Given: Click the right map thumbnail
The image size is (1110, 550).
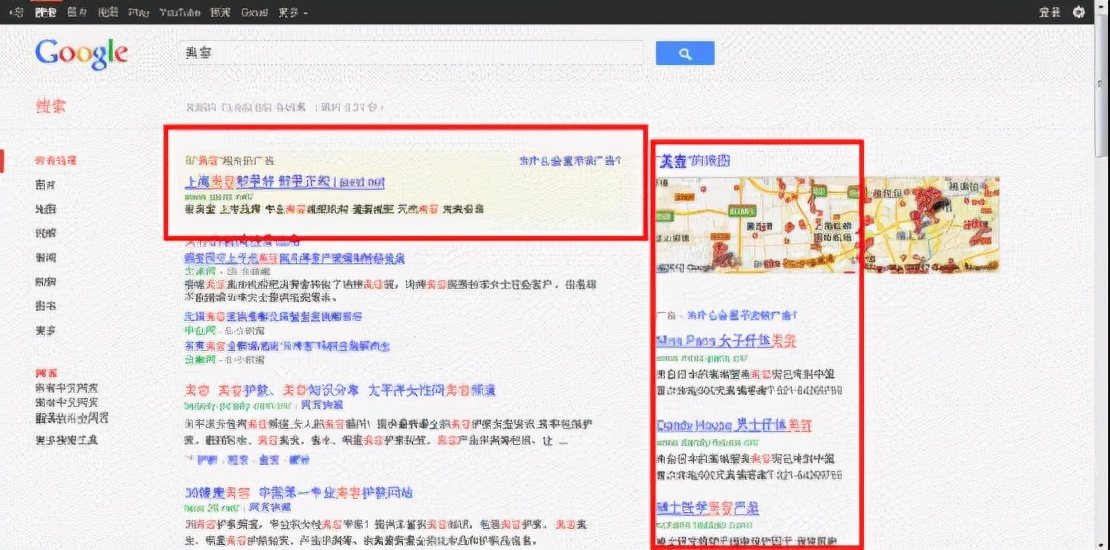Looking at the screenshot, I should pos(932,224).
